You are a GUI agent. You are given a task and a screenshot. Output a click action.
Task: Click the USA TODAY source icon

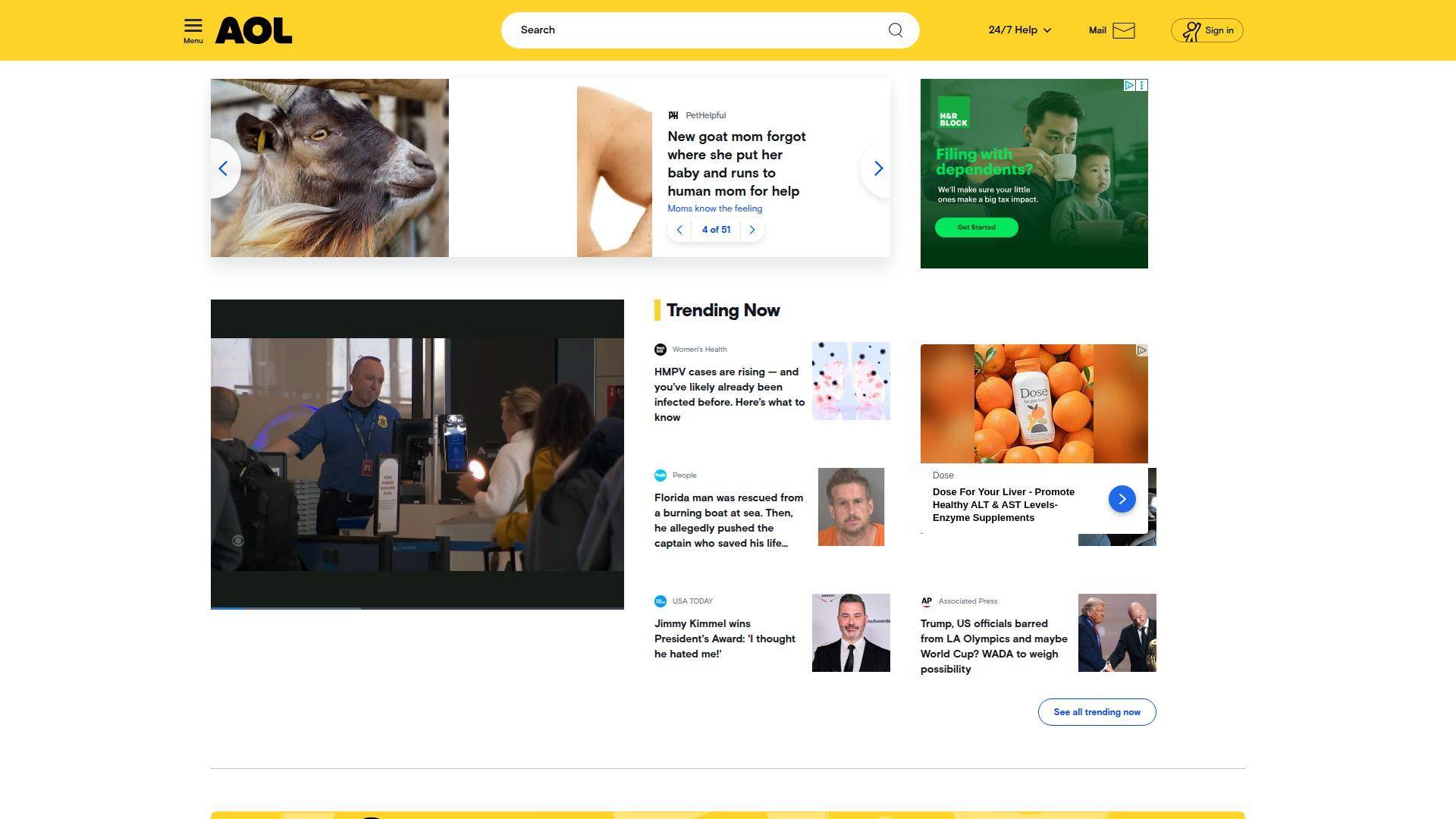pos(660,601)
